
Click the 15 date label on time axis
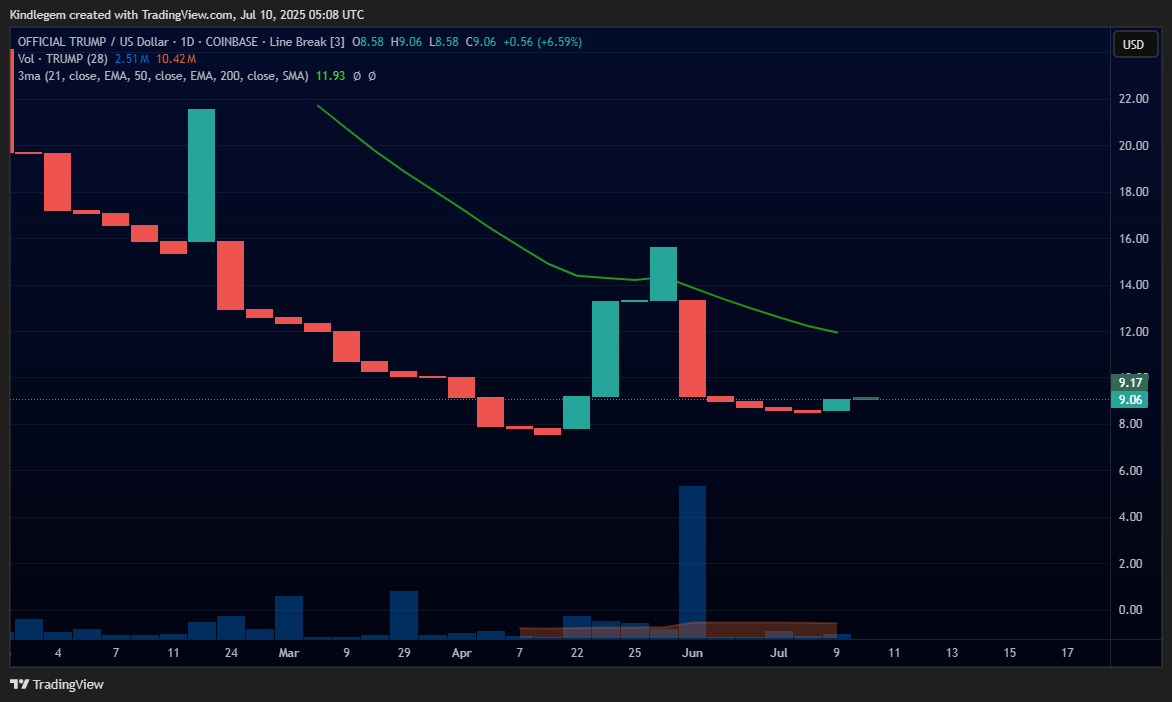(1010, 653)
